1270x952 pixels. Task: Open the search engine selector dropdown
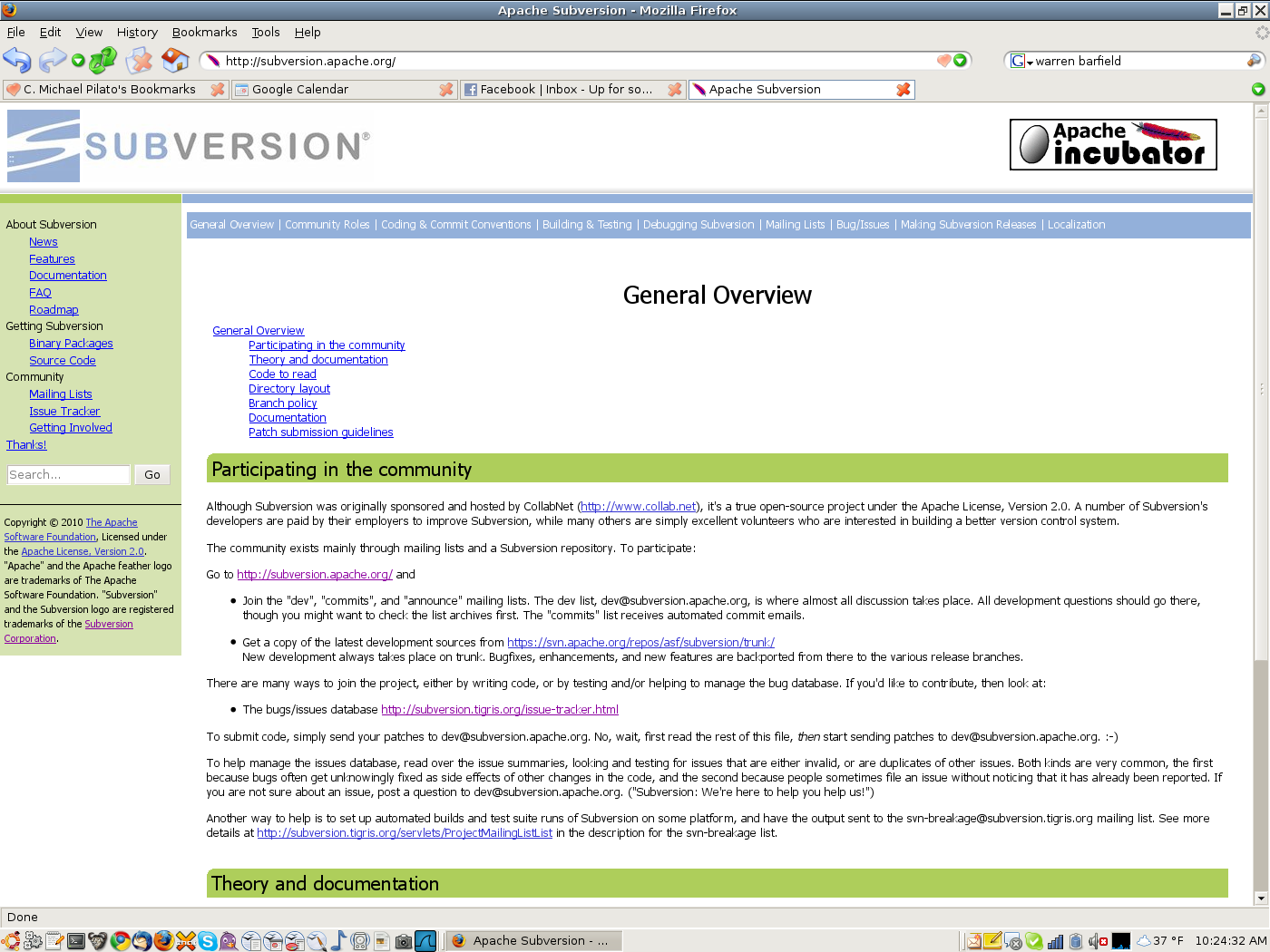pyautogui.click(x=1022, y=61)
